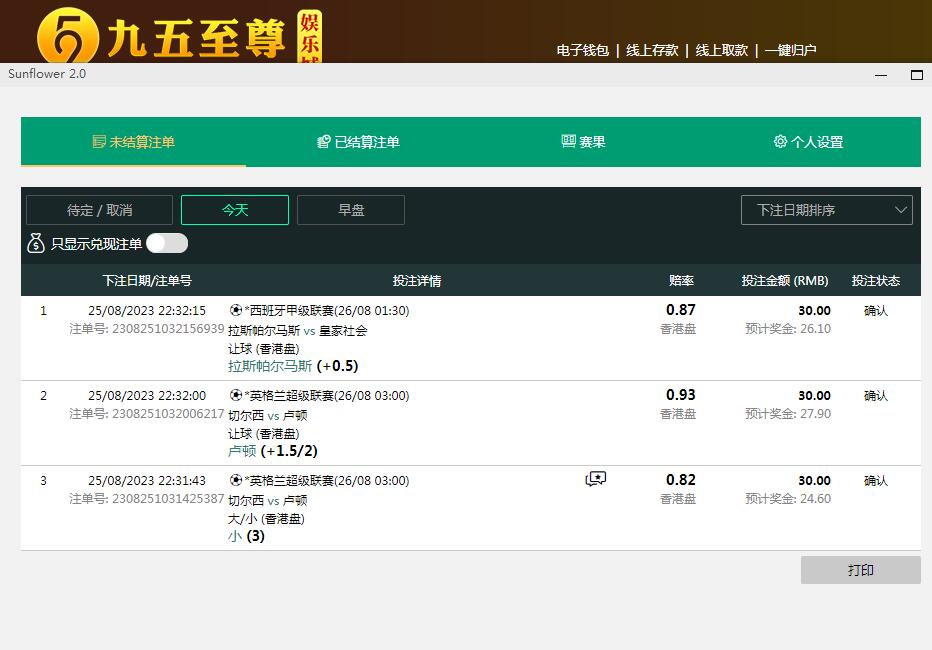The width and height of the screenshot is (932, 650).
Task: Click the 投注金额 (RMB) column header
Action: pos(785,280)
